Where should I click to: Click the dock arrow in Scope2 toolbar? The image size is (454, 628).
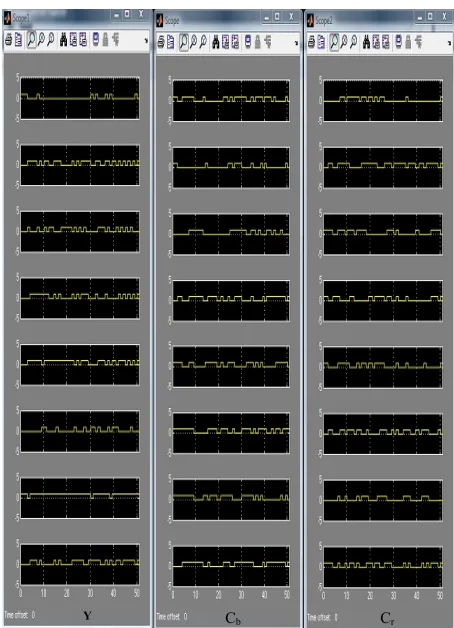click(x=449, y=43)
